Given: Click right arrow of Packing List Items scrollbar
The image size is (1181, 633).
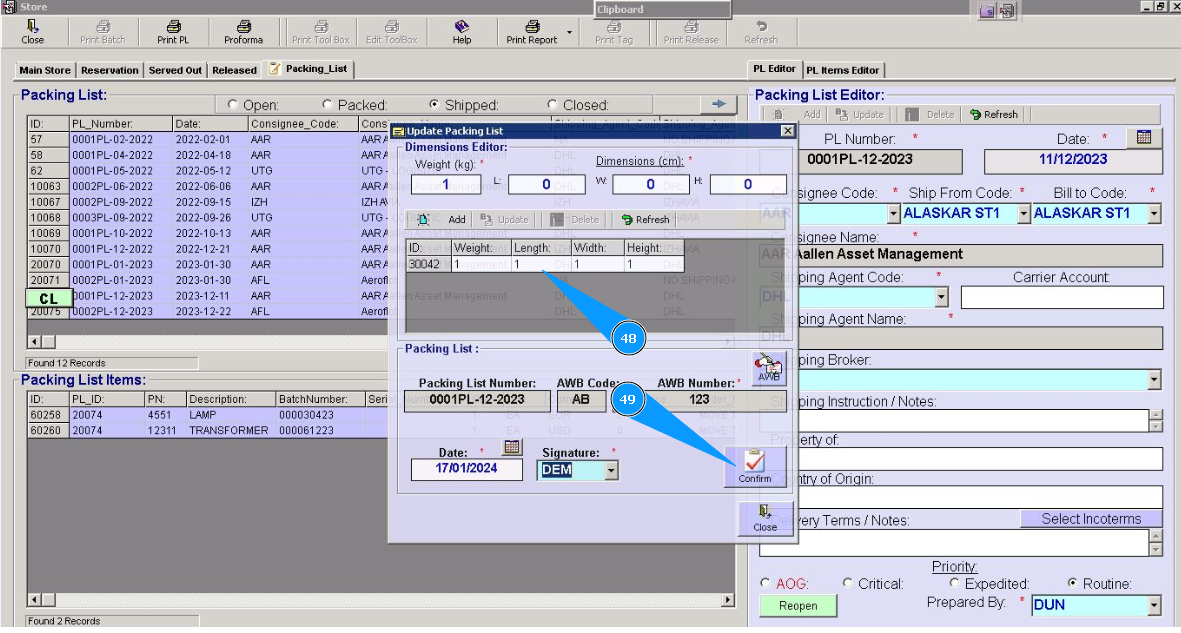Looking at the screenshot, I should click(727, 600).
